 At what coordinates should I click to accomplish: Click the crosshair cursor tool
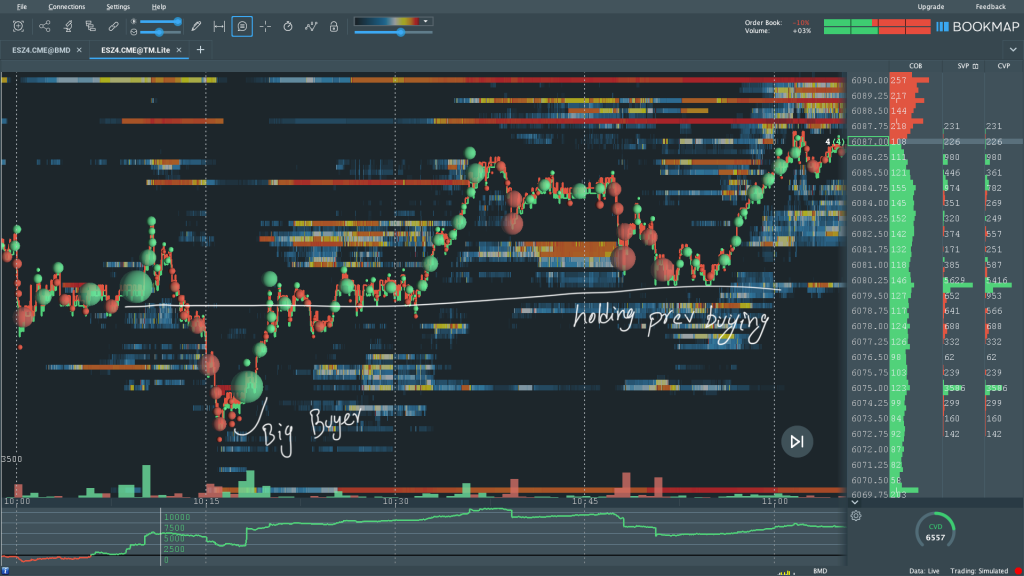pos(264,26)
